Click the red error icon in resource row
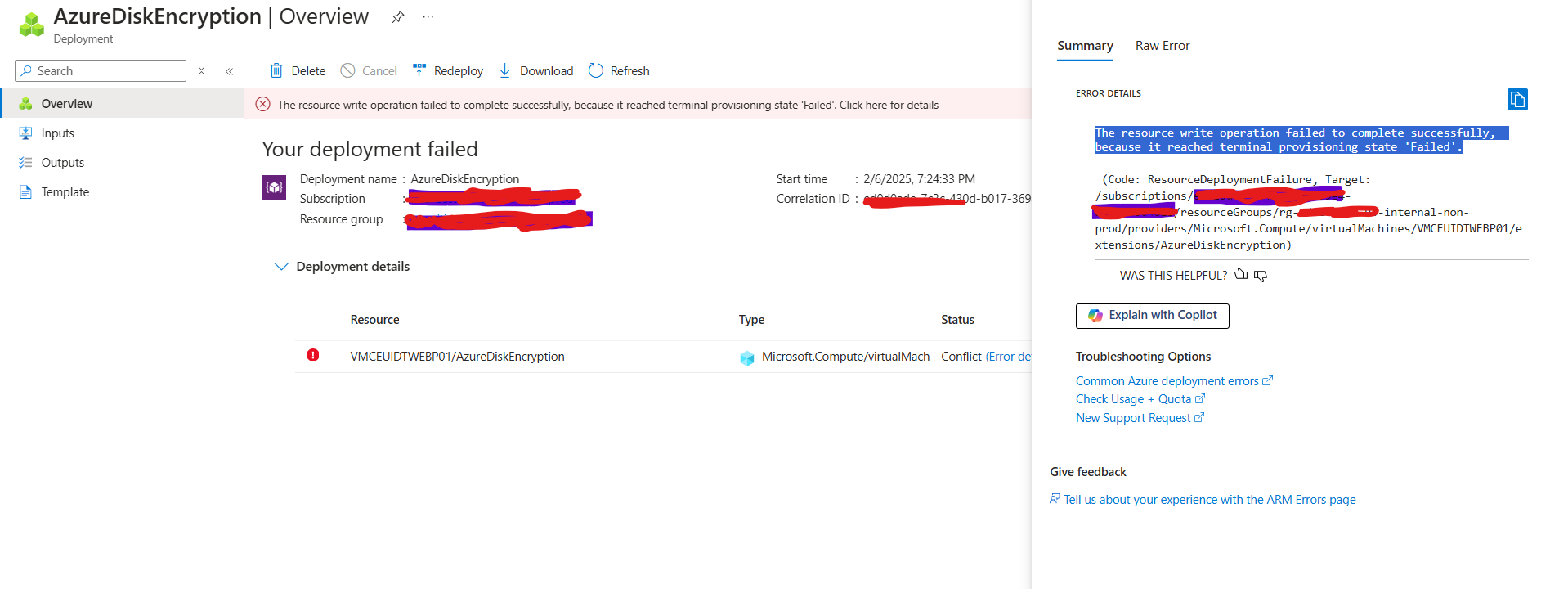Image resolution: width=1568 pixels, height=589 pixels. 313,355
